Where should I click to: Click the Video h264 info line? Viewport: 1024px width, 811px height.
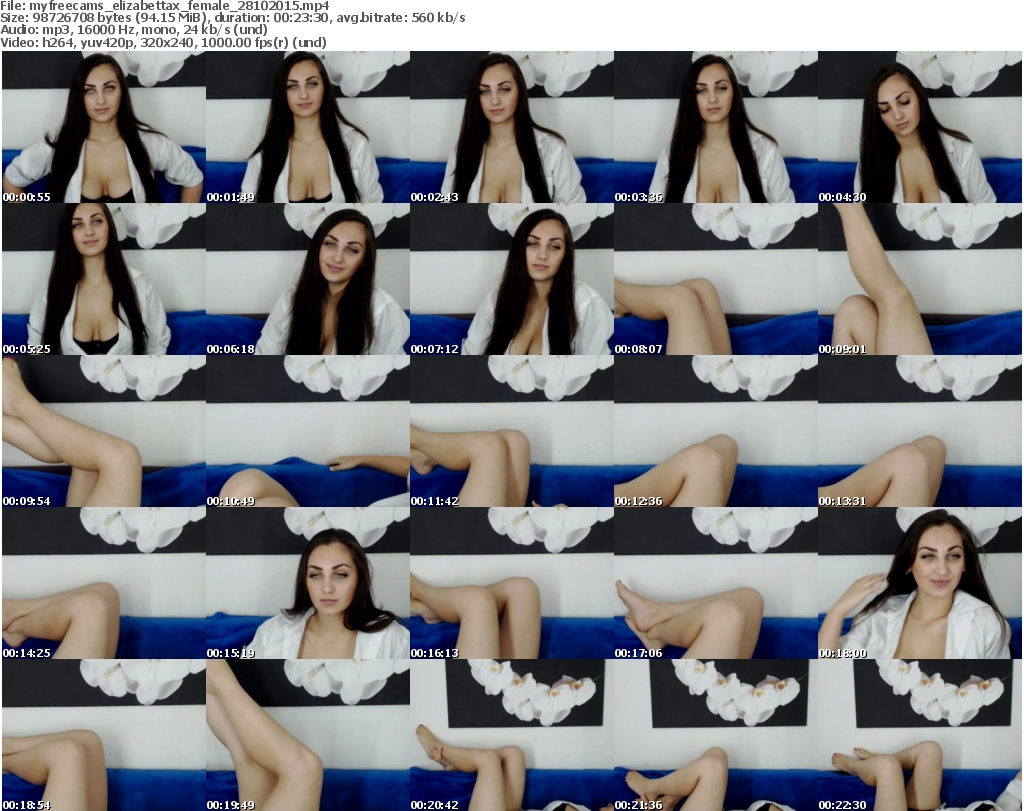tap(163, 42)
